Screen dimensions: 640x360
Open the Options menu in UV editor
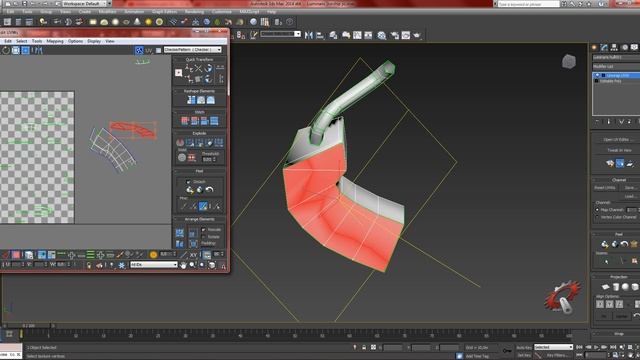(76, 41)
